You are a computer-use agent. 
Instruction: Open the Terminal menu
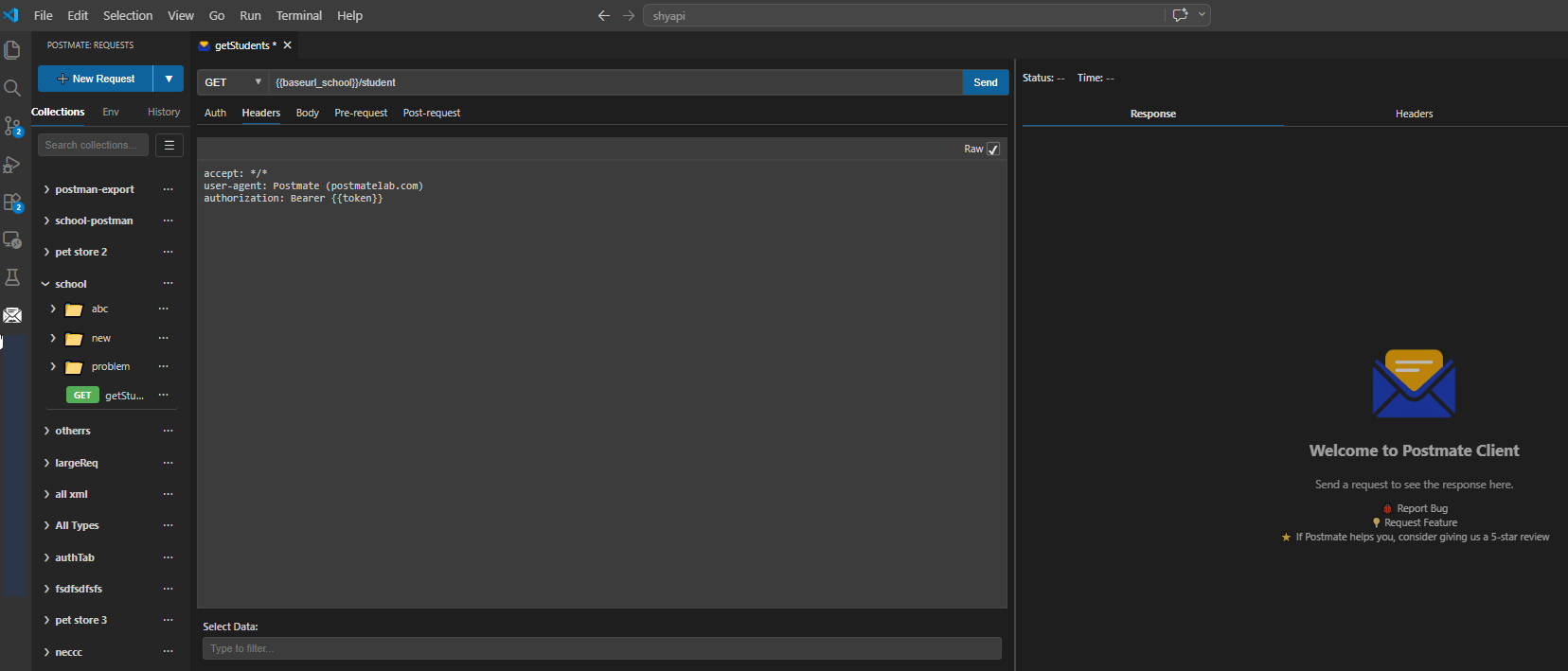(x=299, y=15)
